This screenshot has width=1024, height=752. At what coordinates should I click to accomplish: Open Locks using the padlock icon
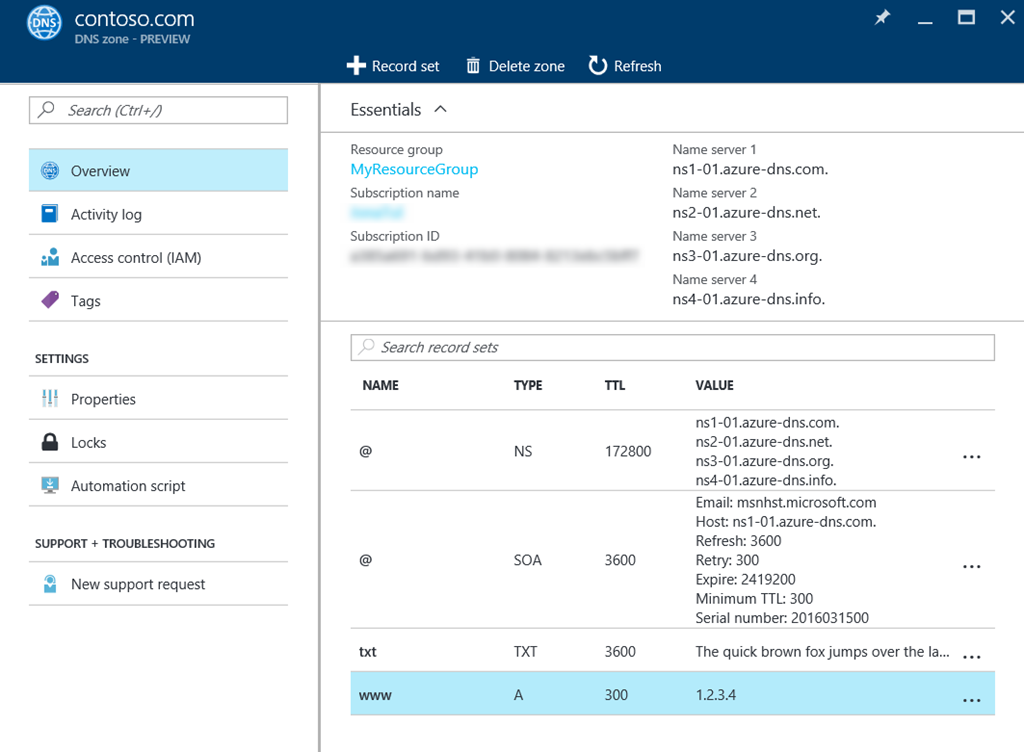49,441
